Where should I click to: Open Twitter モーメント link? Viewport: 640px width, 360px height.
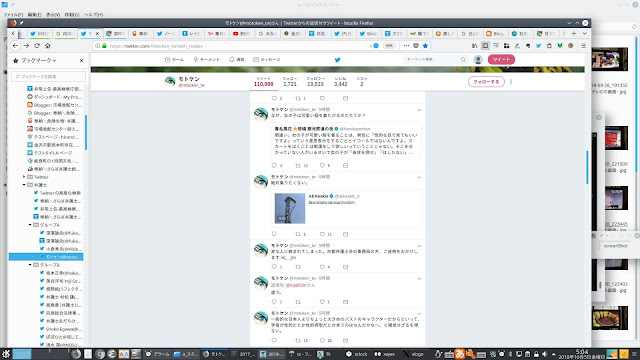point(207,60)
